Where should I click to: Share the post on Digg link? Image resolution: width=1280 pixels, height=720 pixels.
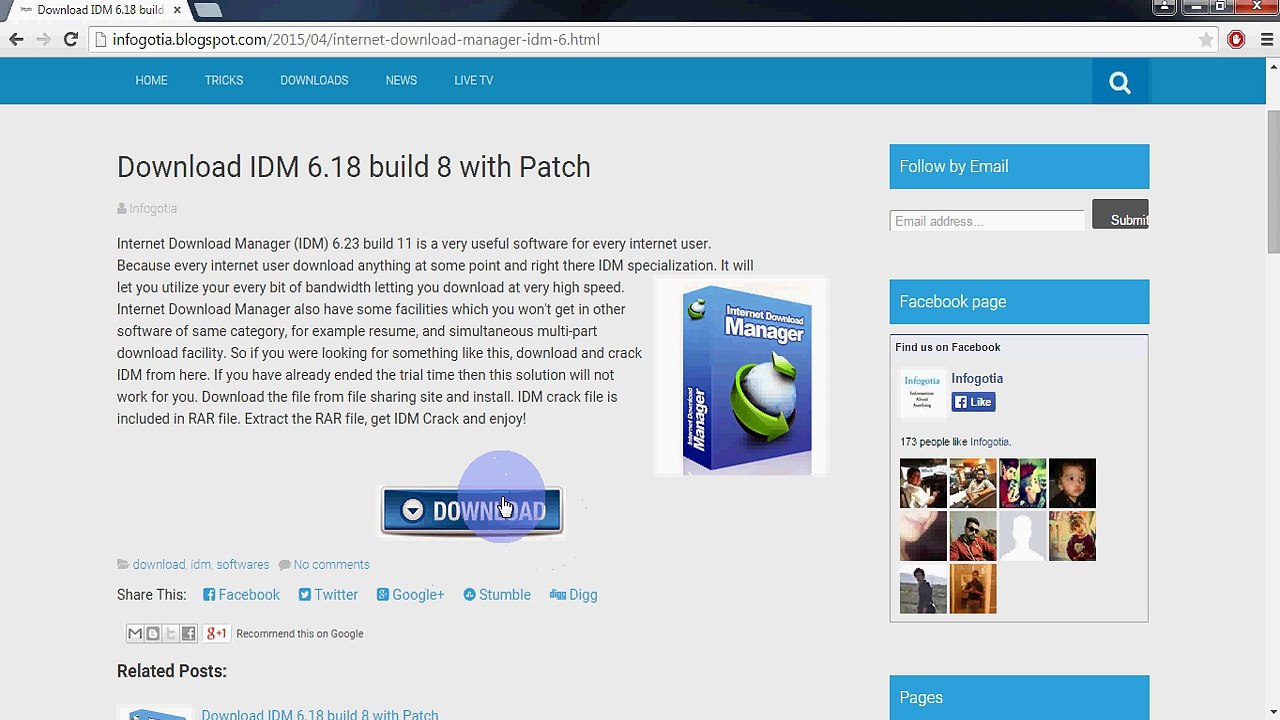[x=573, y=594]
